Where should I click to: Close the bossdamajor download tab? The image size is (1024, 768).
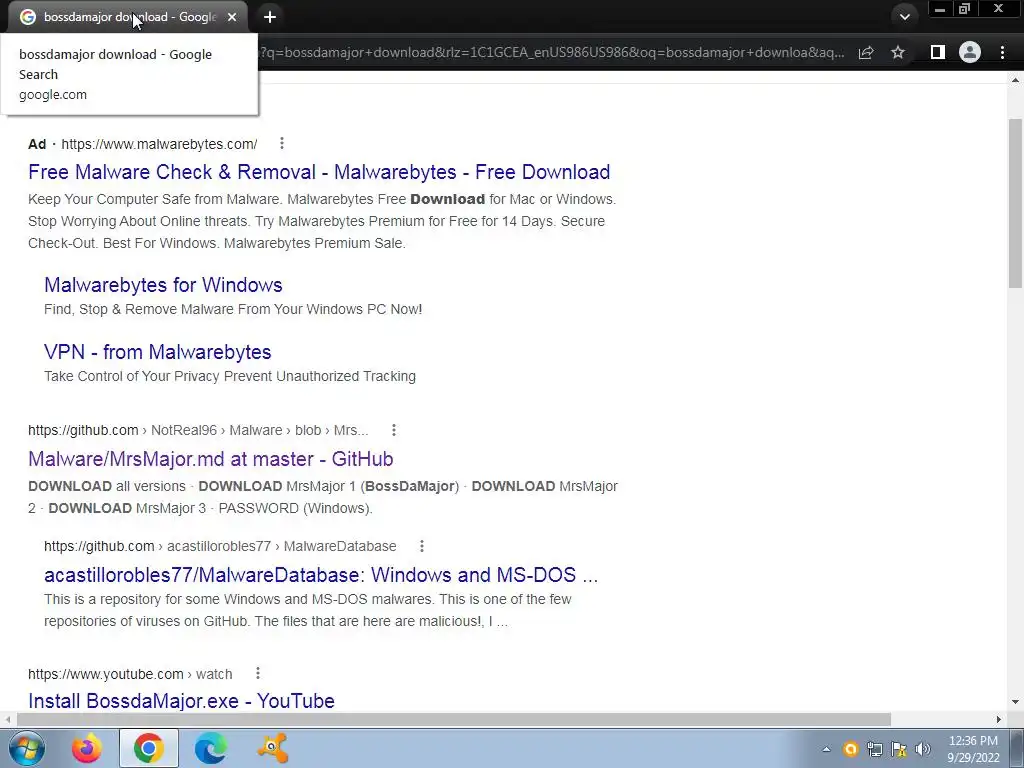(232, 17)
